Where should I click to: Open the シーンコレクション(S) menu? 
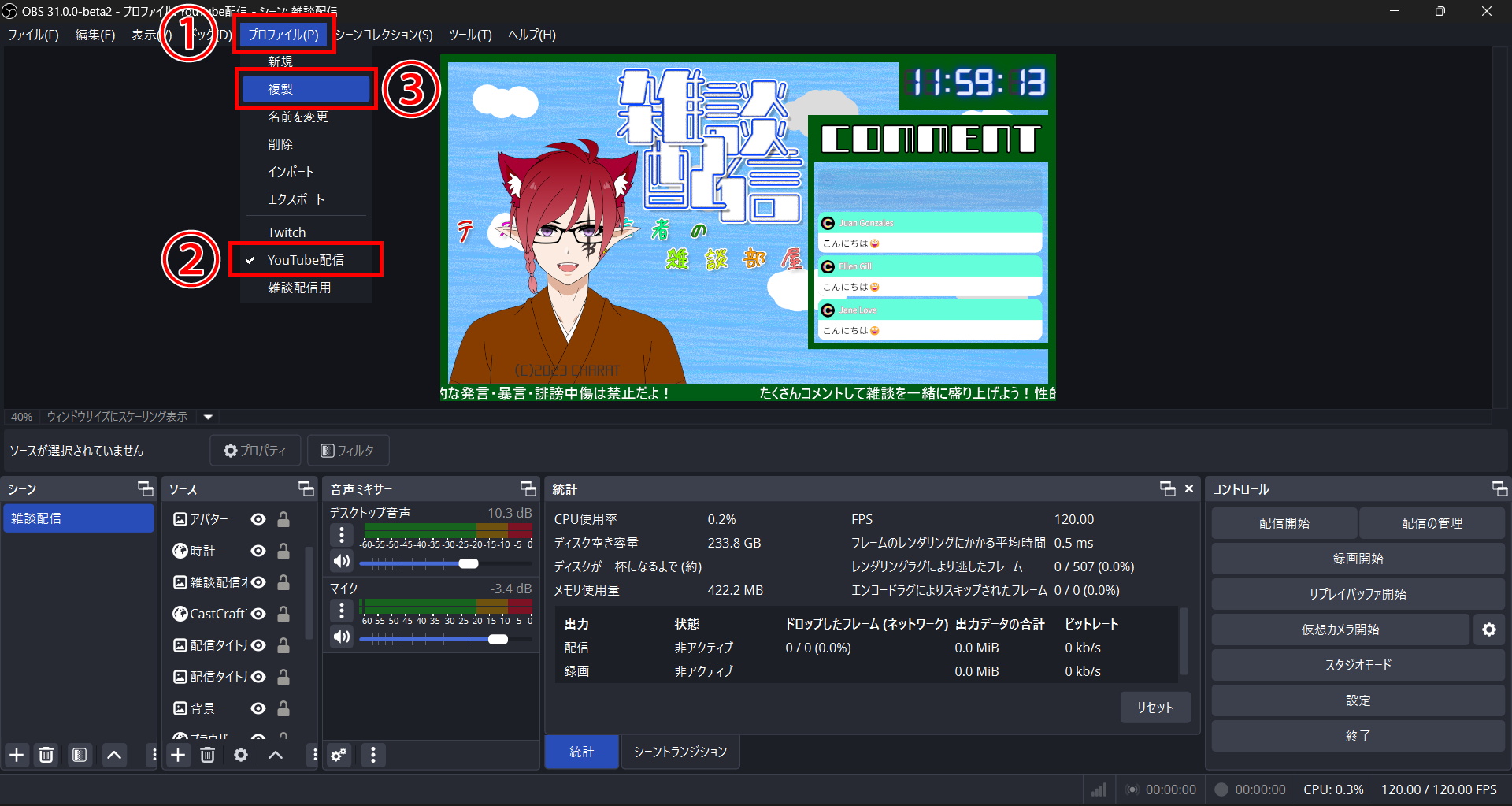pyautogui.click(x=384, y=35)
